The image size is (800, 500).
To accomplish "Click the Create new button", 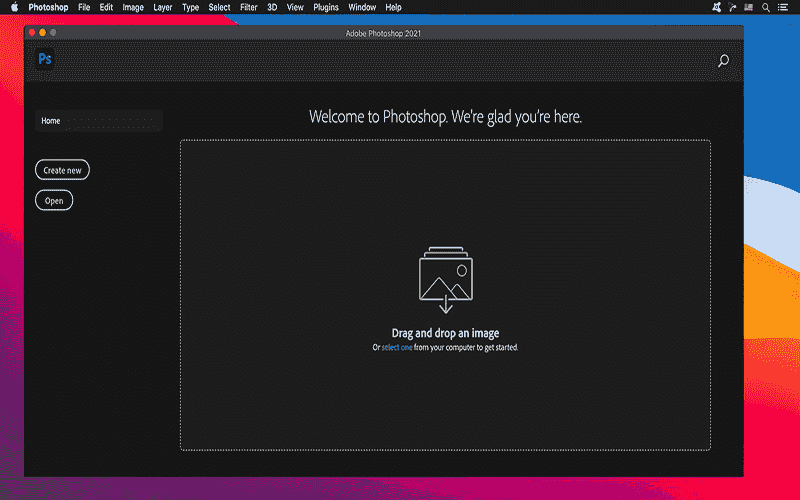I will click(62, 170).
